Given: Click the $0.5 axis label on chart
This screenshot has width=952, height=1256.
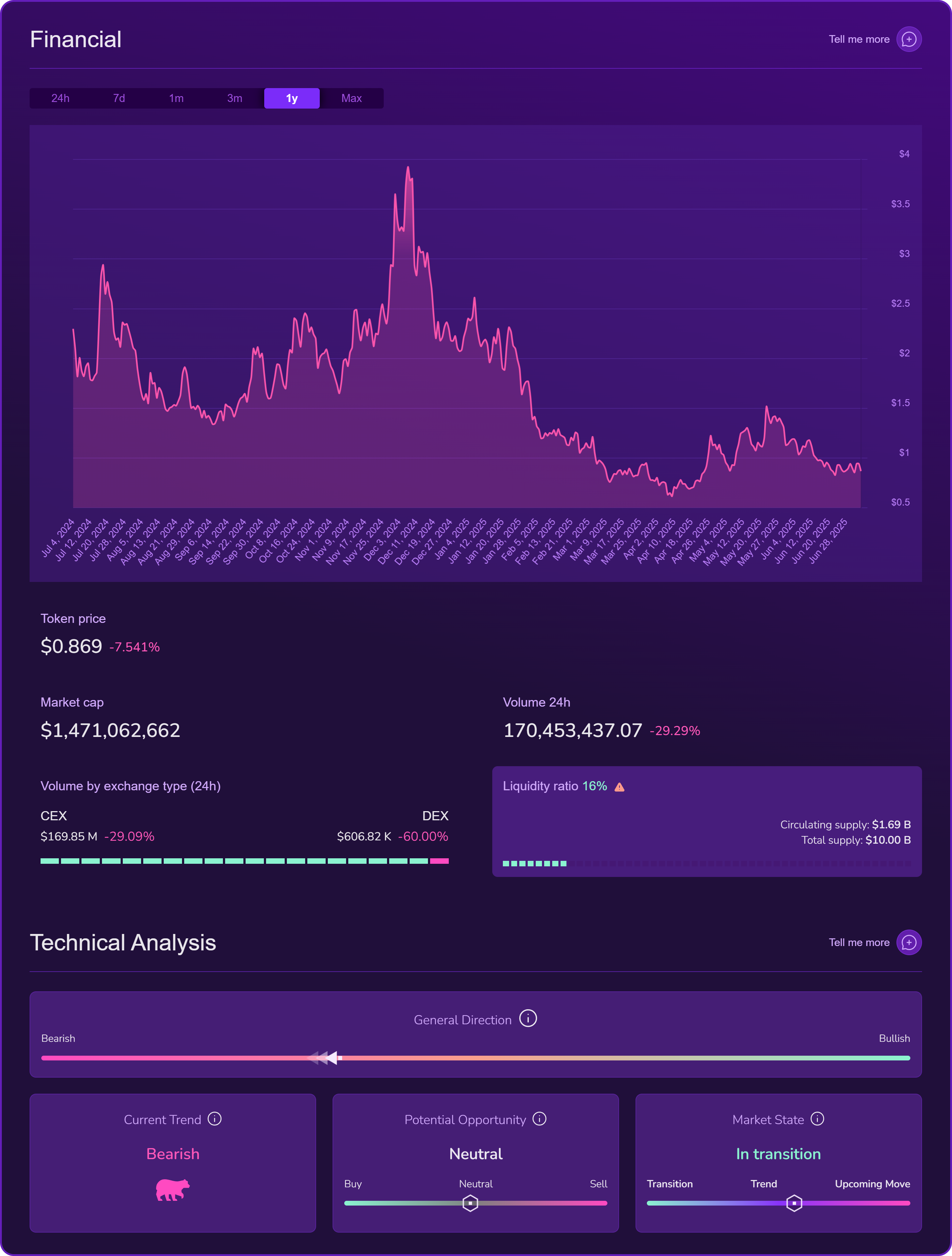Looking at the screenshot, I should (x=900, y=502).
